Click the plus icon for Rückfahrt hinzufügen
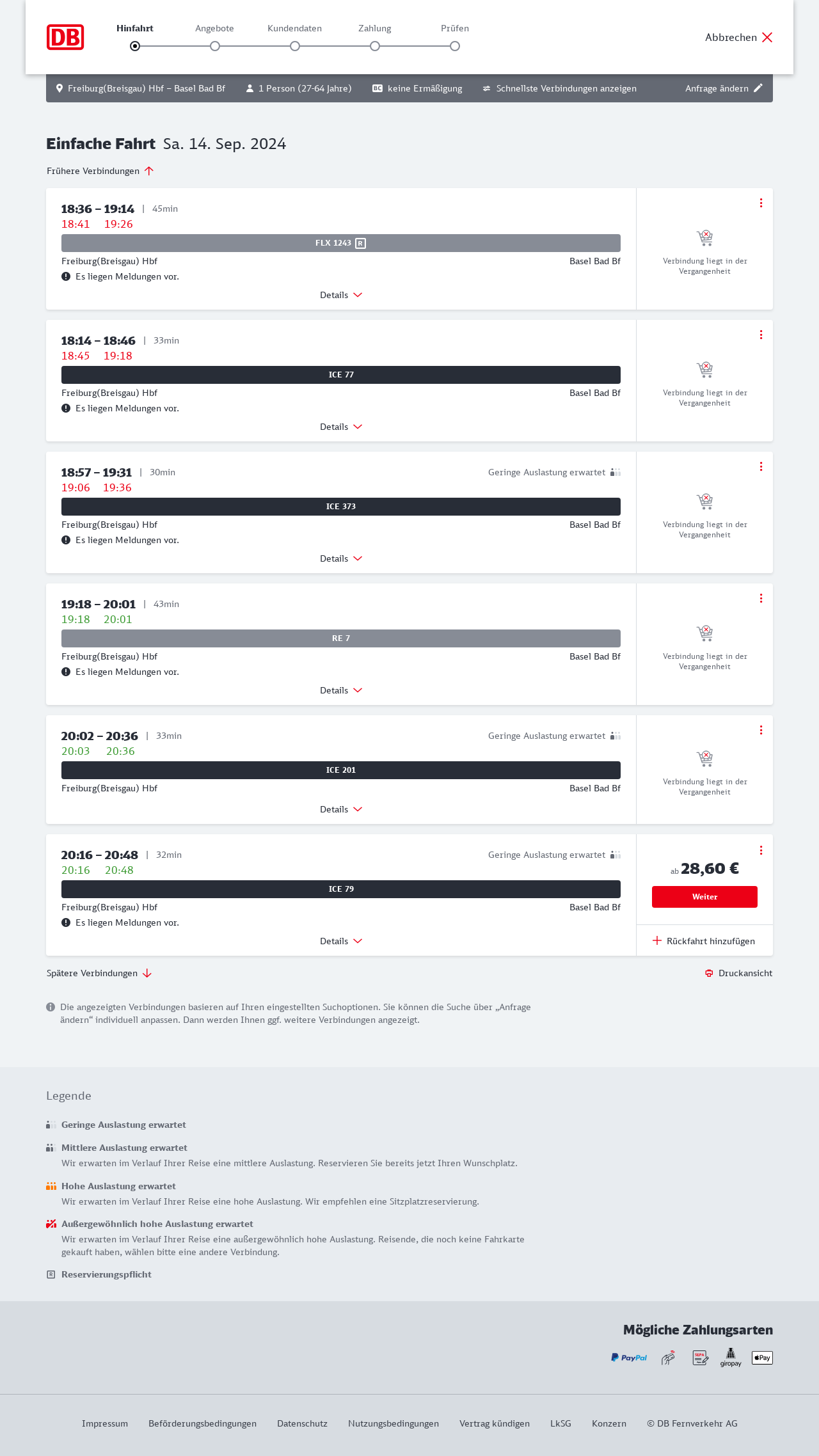Image resolution: width=819 pixels, height=1456 pixels. click(657, 940)
